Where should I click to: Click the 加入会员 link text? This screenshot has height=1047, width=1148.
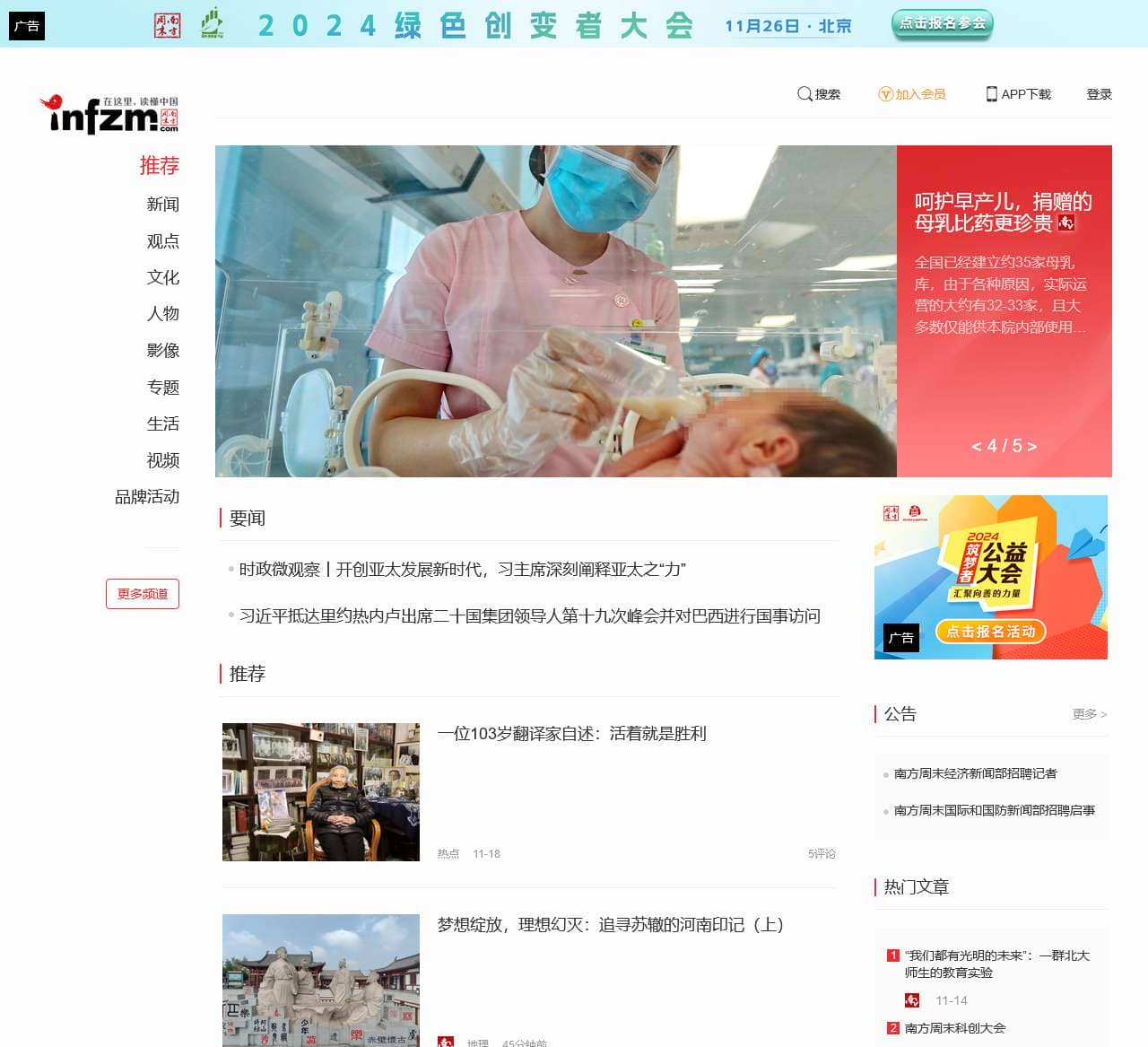(x=920, y=94)
